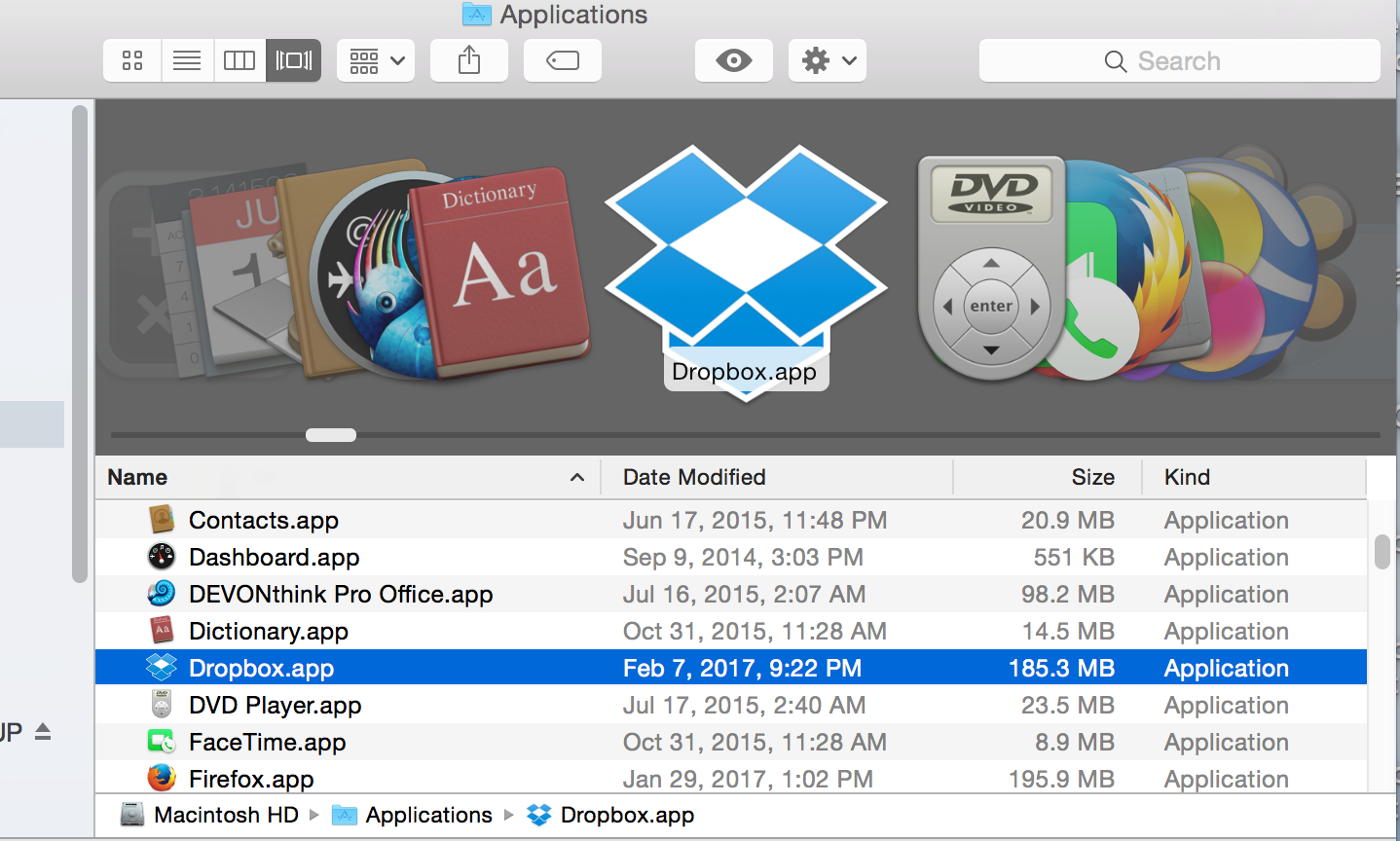Select DVD Player cover in Cover Flow
1400x841 pixels.
pyautogui.click(x=991, y=268)
